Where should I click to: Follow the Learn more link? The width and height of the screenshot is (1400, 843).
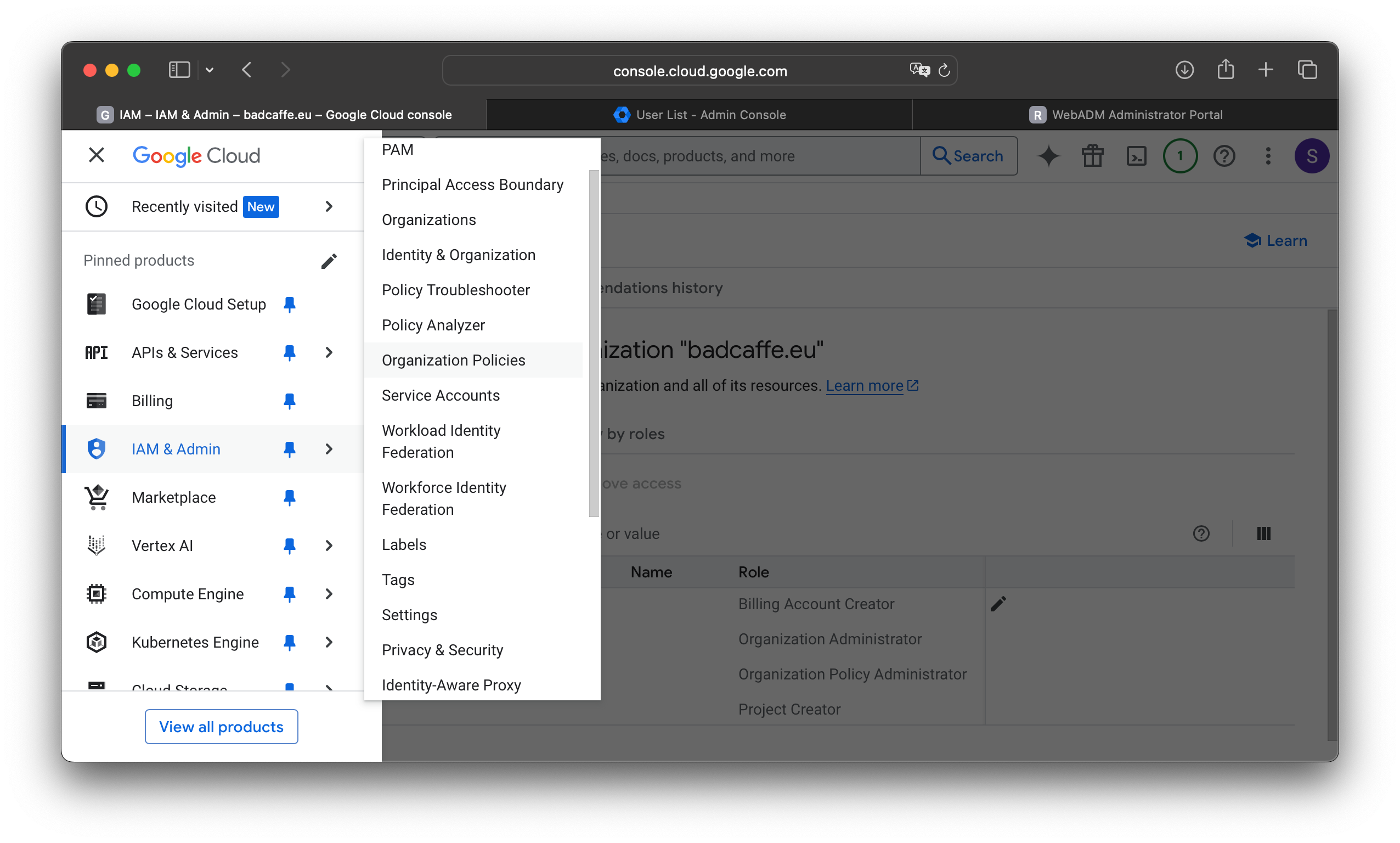click(x=872, y=386)
